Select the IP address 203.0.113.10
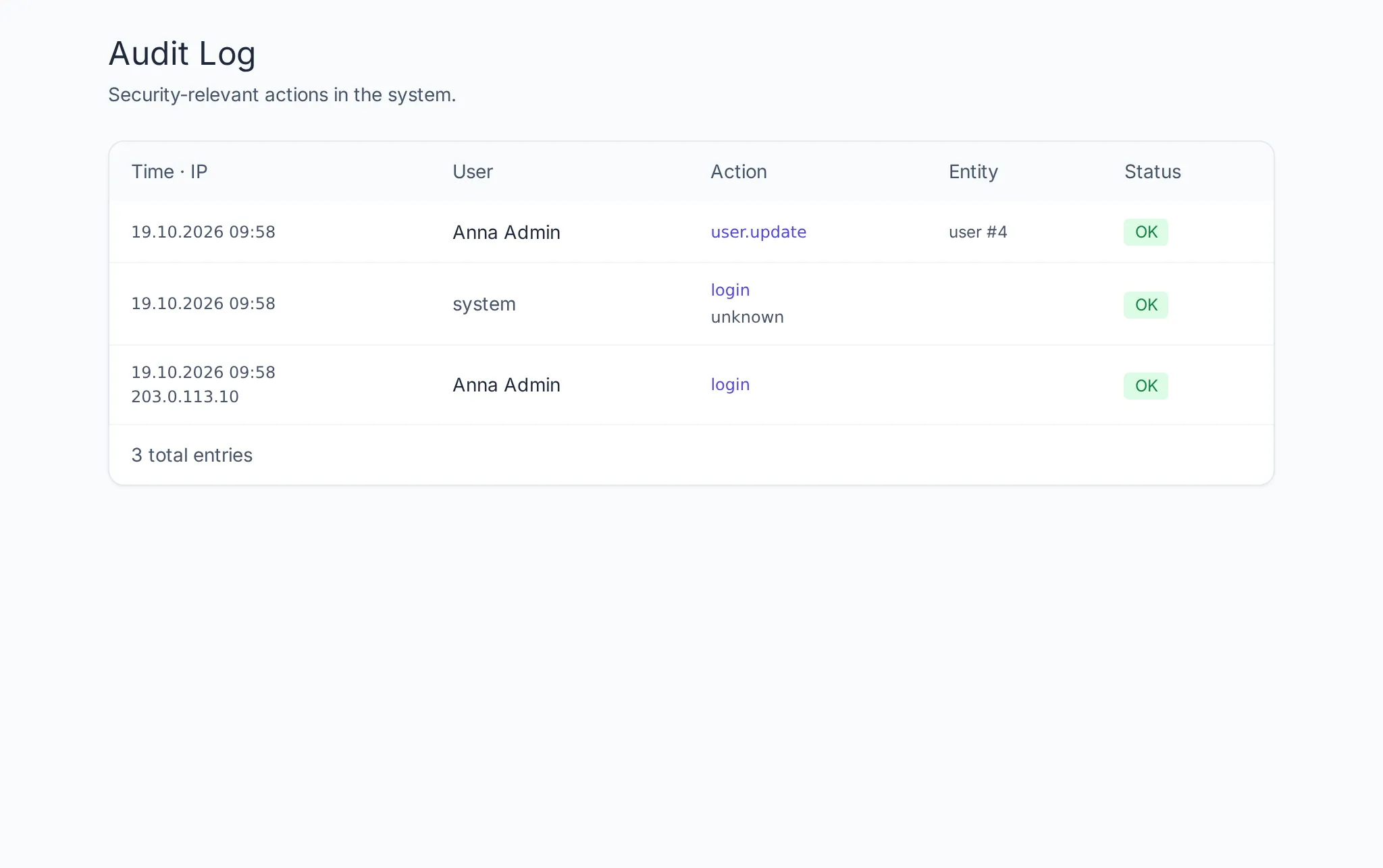The width and height of the screenshot is (1383, 868). point(185,397)
